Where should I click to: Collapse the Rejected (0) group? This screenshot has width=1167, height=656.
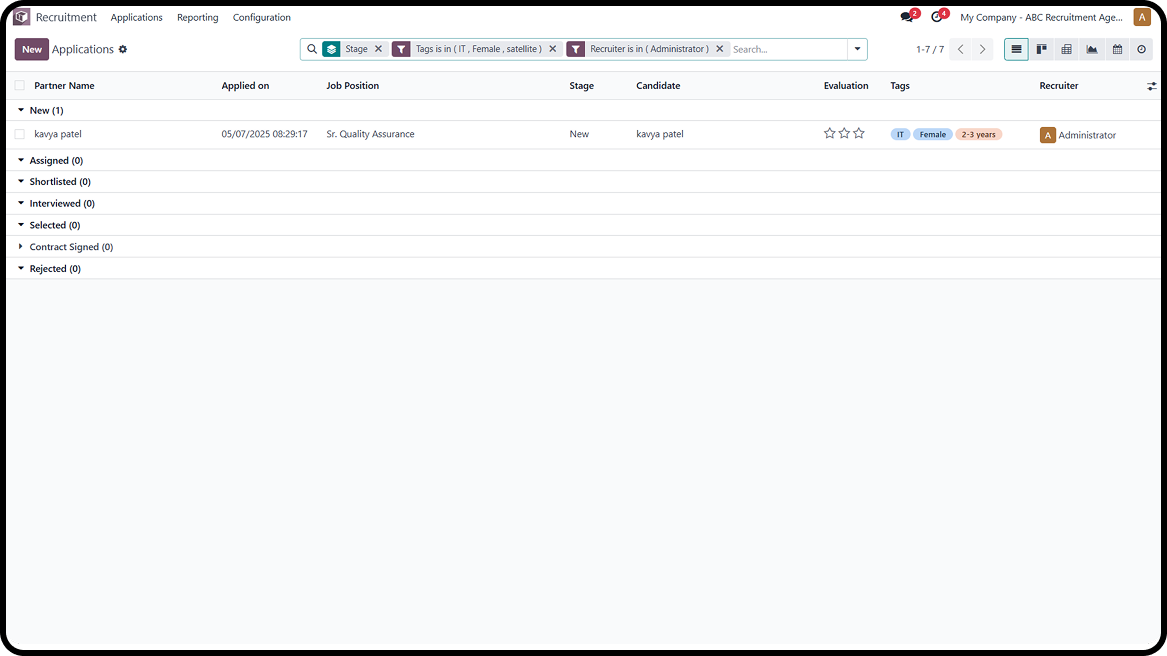click(21, 268)
